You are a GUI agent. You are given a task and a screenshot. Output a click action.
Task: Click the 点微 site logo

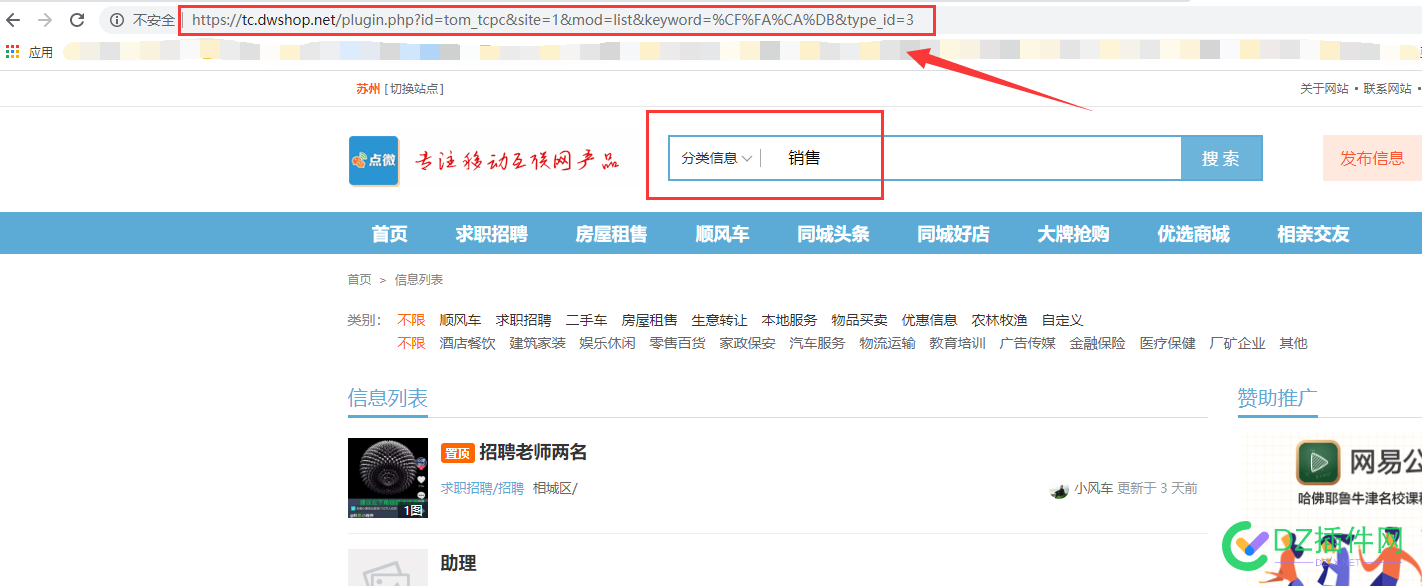(x=374, y=160)
